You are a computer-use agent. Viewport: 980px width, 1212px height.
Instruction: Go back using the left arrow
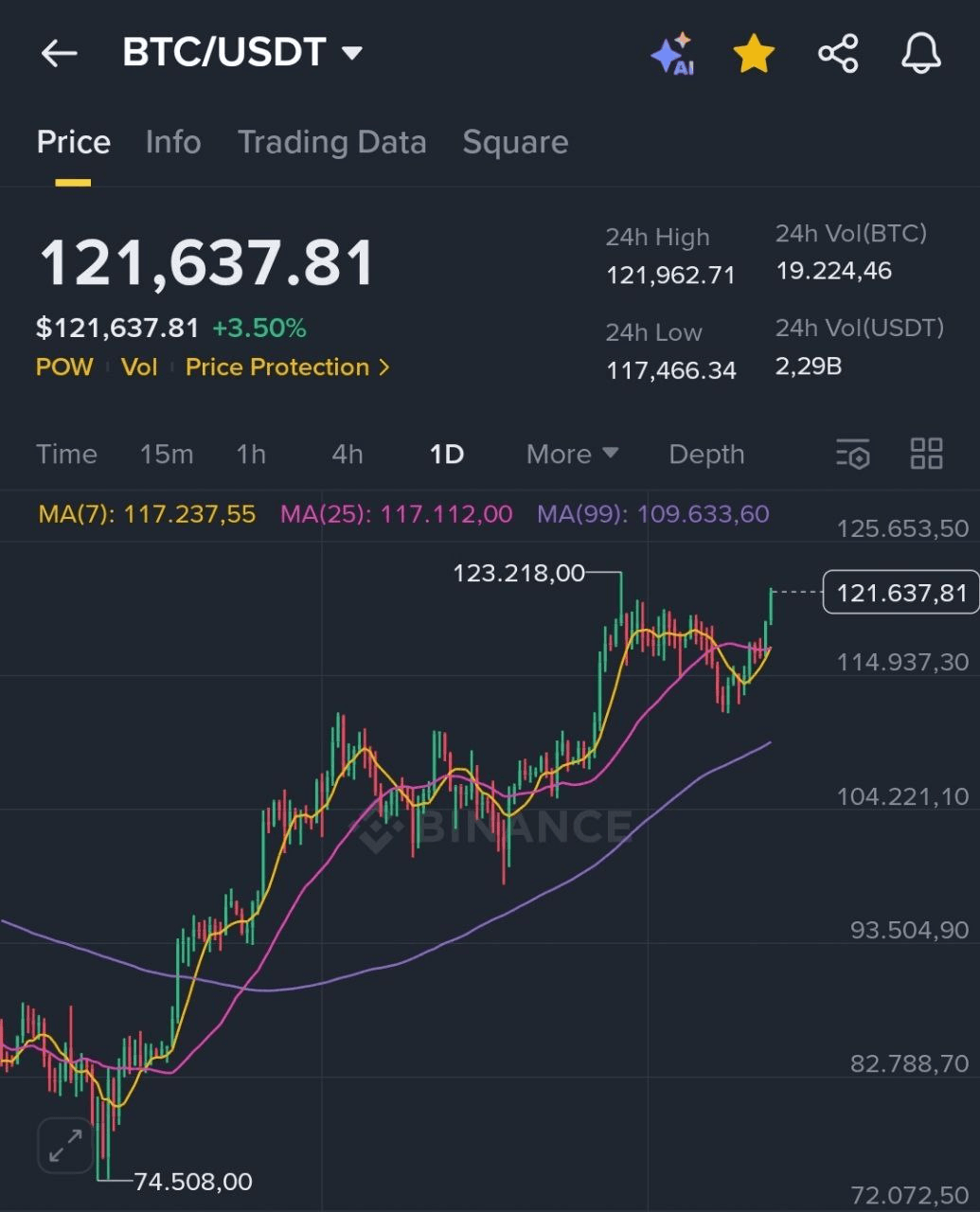pos(59,53)
